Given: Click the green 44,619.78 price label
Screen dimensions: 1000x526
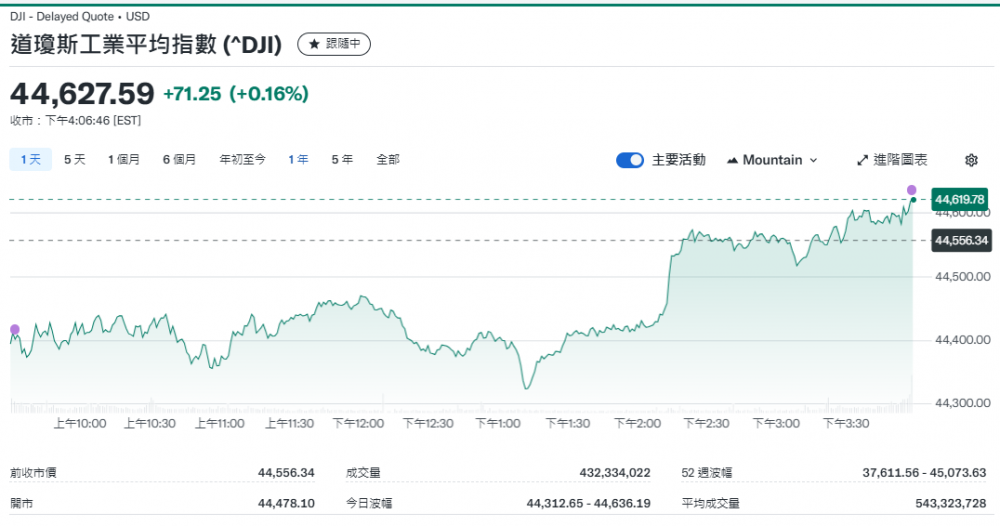Looking at the screenshot, I should click(960, 200).
